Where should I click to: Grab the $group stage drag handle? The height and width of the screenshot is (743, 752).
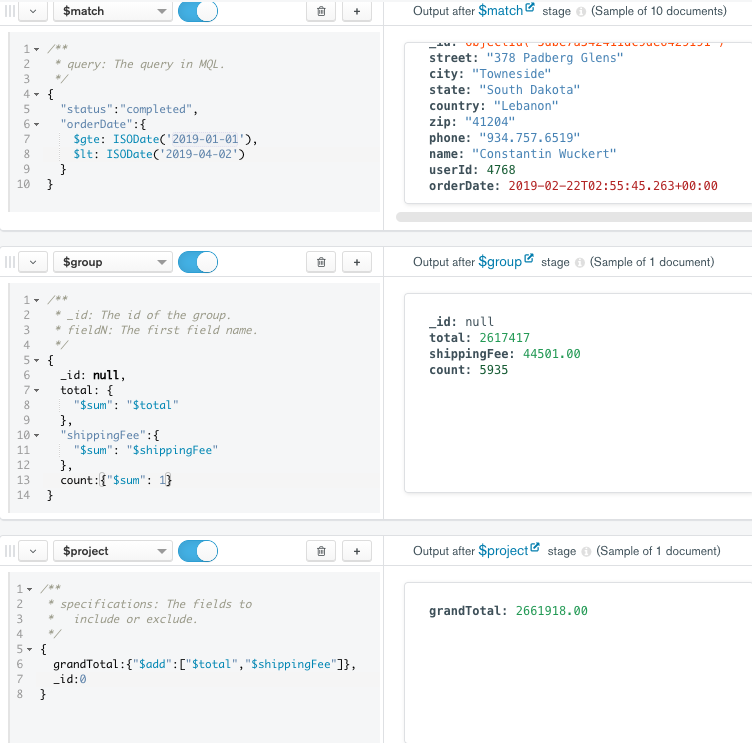pyautogui.click(x=10, y=262)
